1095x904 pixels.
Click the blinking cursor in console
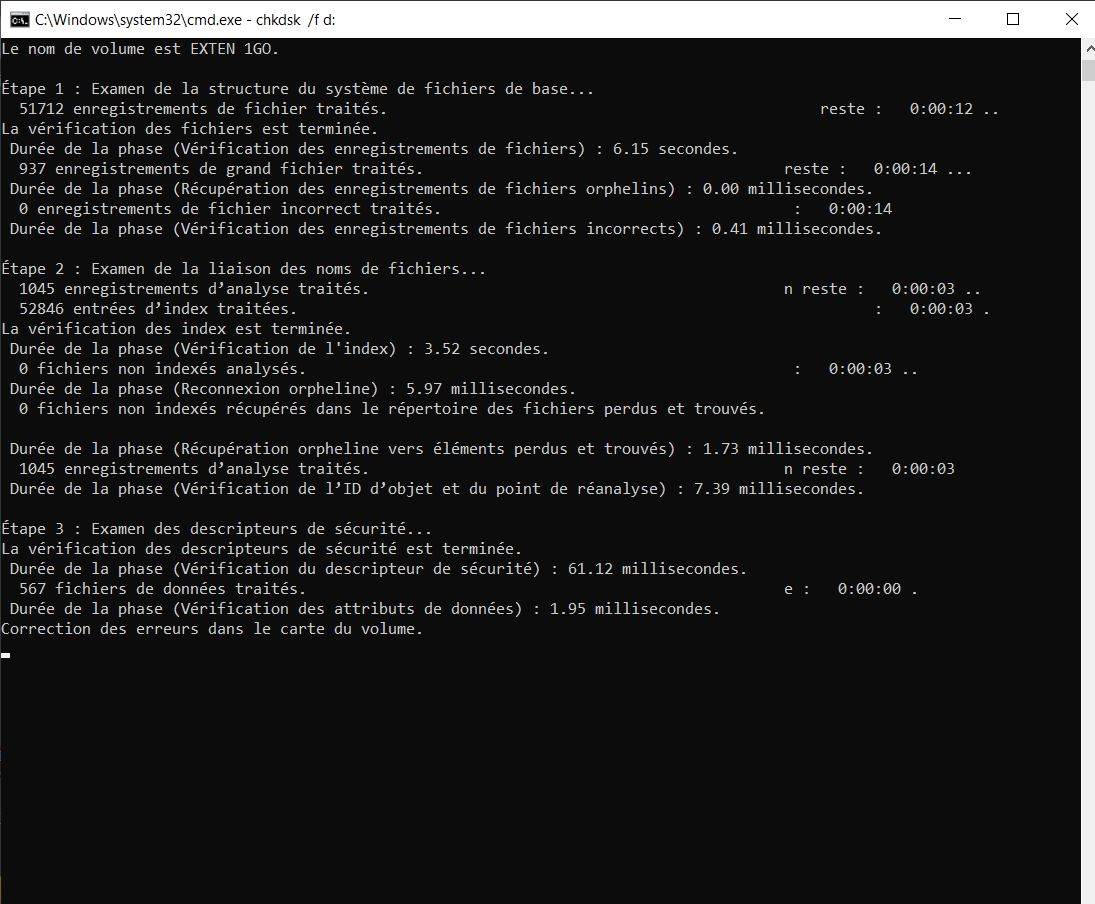pos(6,655)
